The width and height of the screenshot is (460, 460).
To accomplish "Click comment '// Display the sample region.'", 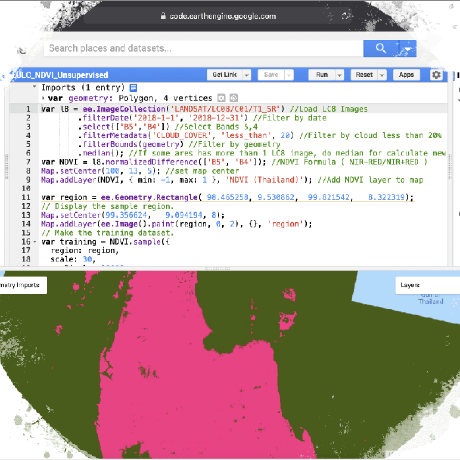I will coord(108,206).
